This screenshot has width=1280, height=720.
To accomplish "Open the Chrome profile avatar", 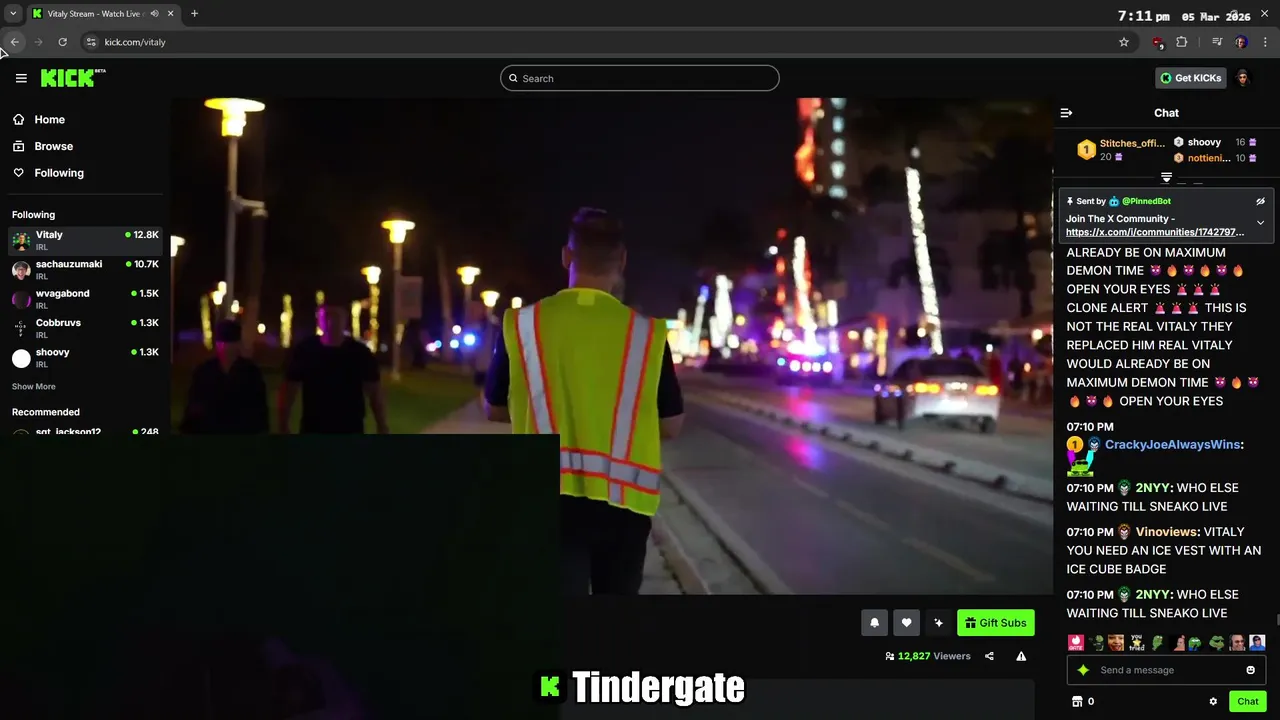I will 1241,42.
